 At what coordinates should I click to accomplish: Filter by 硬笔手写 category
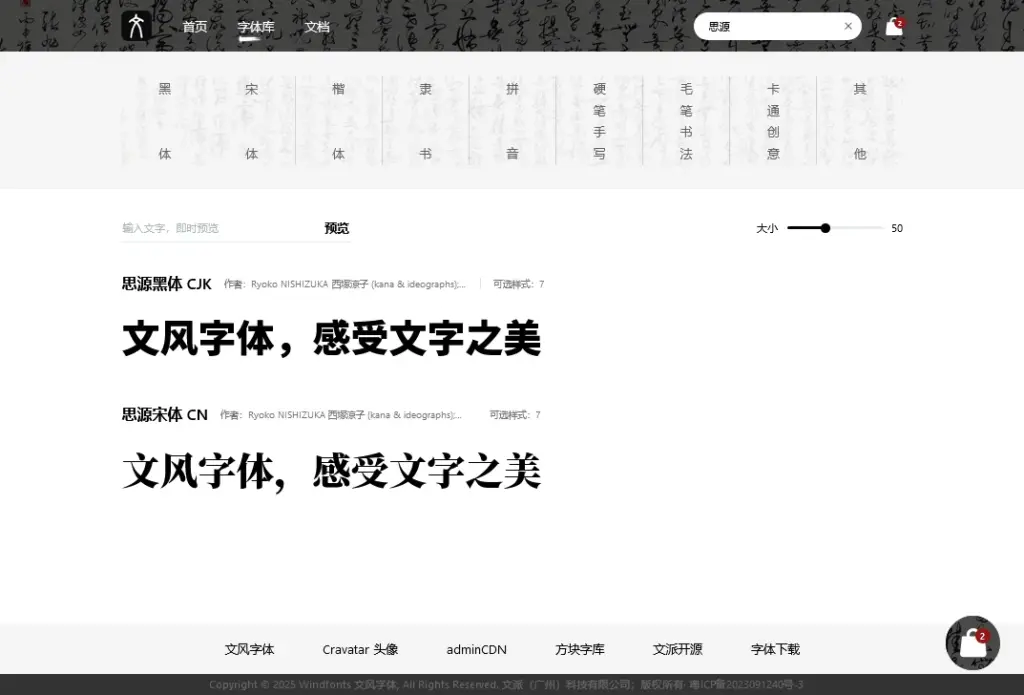(x=599, y=121)
